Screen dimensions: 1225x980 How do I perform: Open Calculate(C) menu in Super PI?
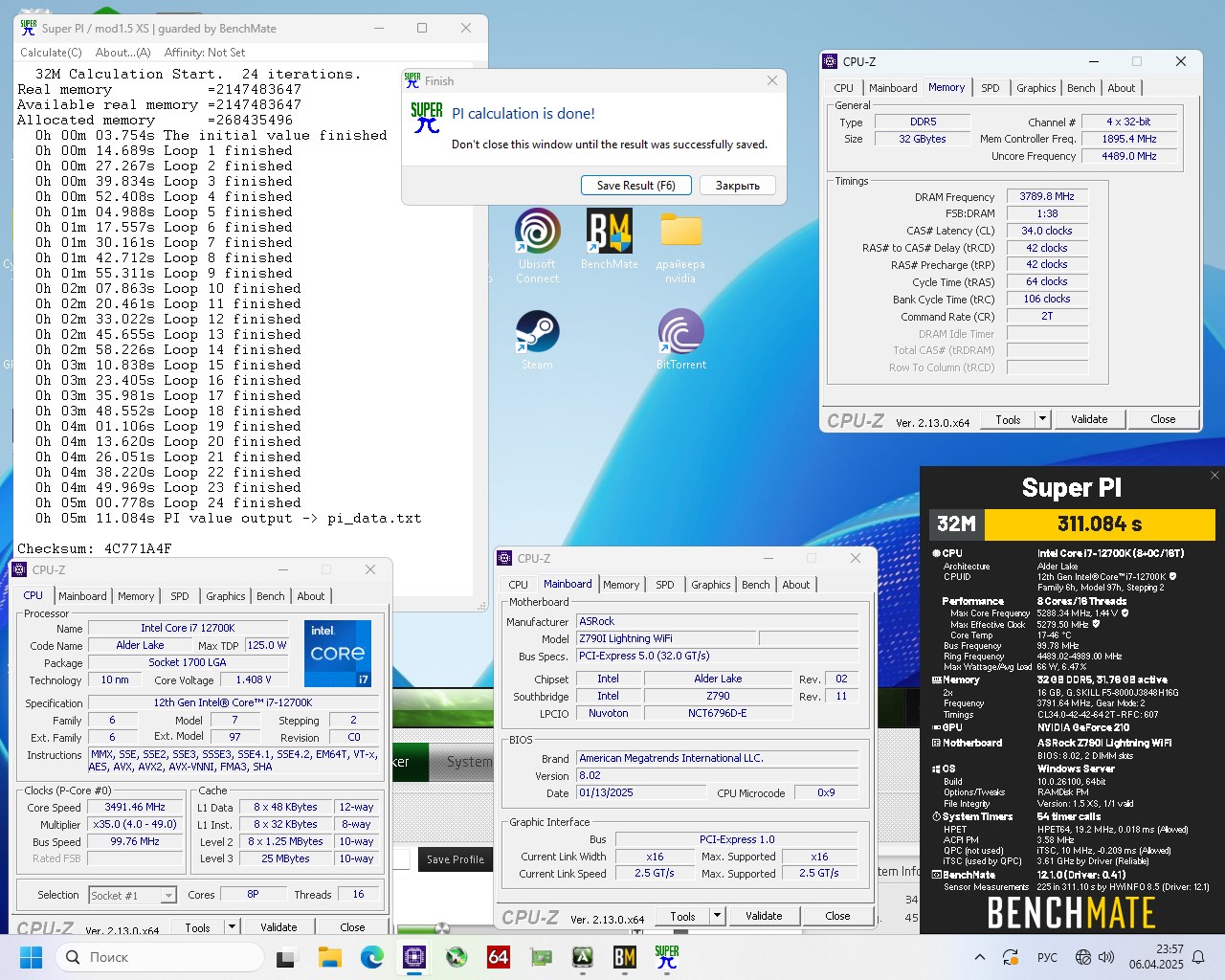pyautogui.click(x=51, y=53)
